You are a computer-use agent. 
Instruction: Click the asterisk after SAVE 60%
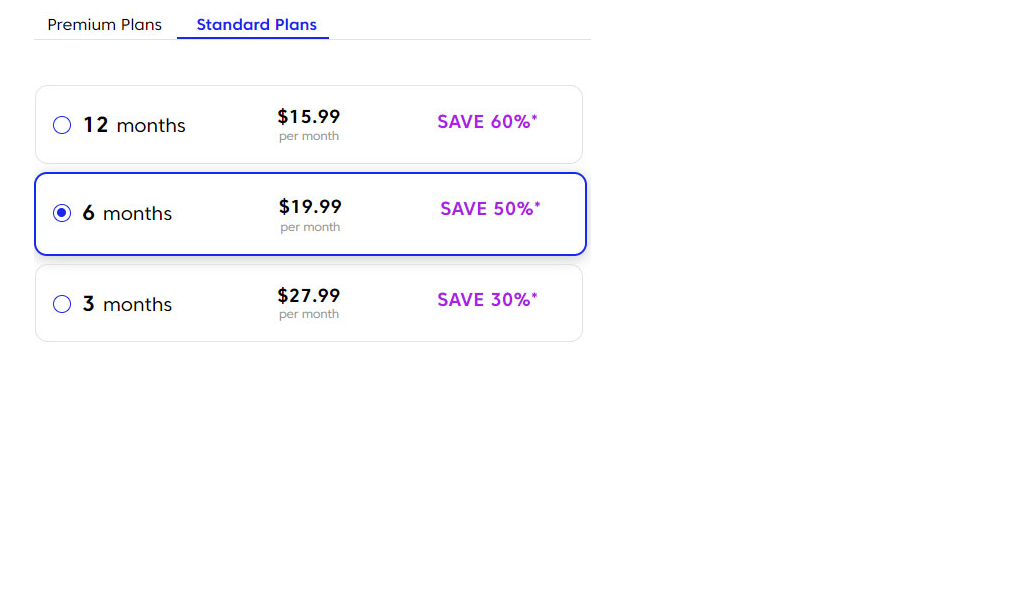click(534, 117)
